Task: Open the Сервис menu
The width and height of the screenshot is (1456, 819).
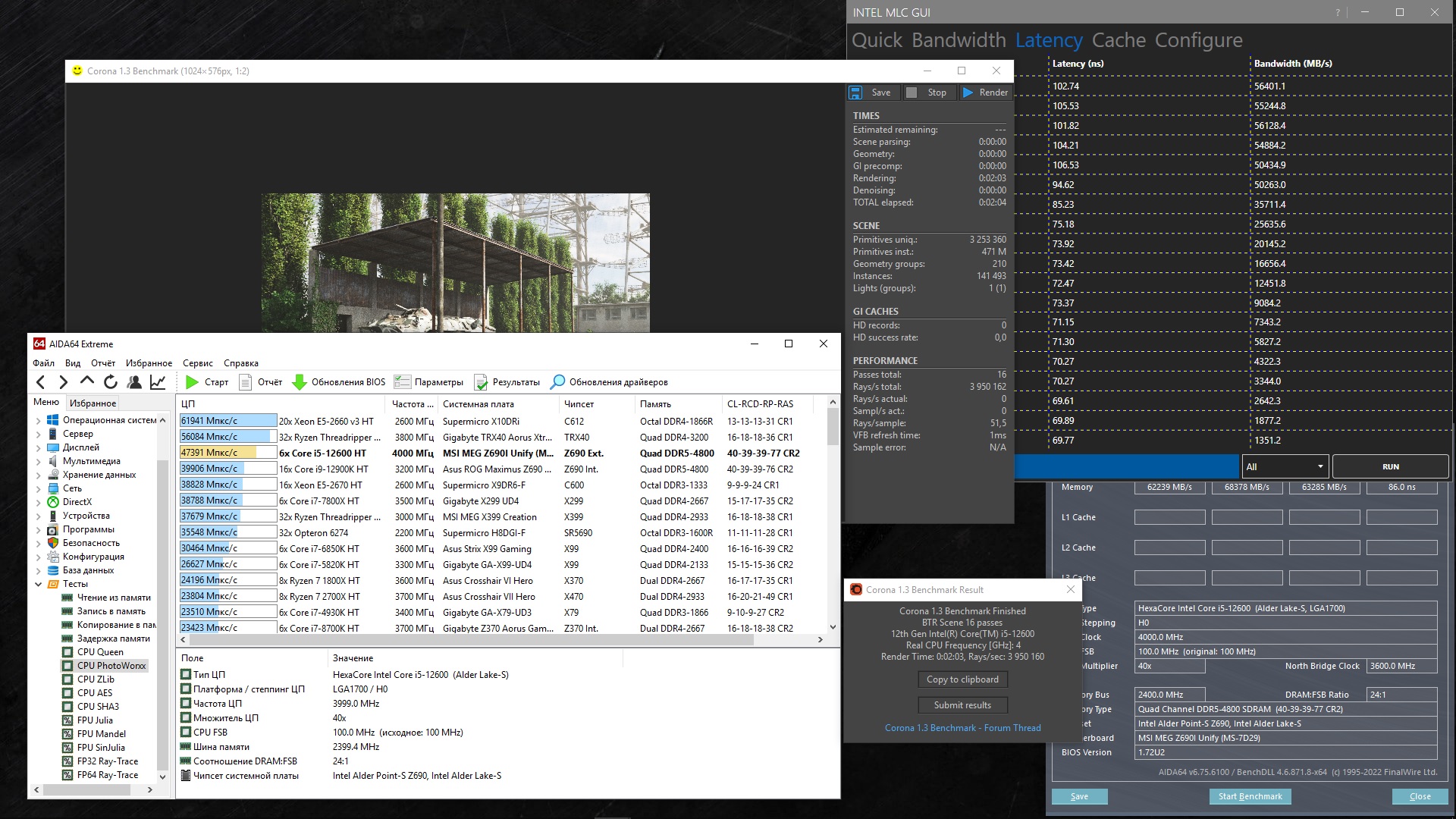Action: [197, 363]
